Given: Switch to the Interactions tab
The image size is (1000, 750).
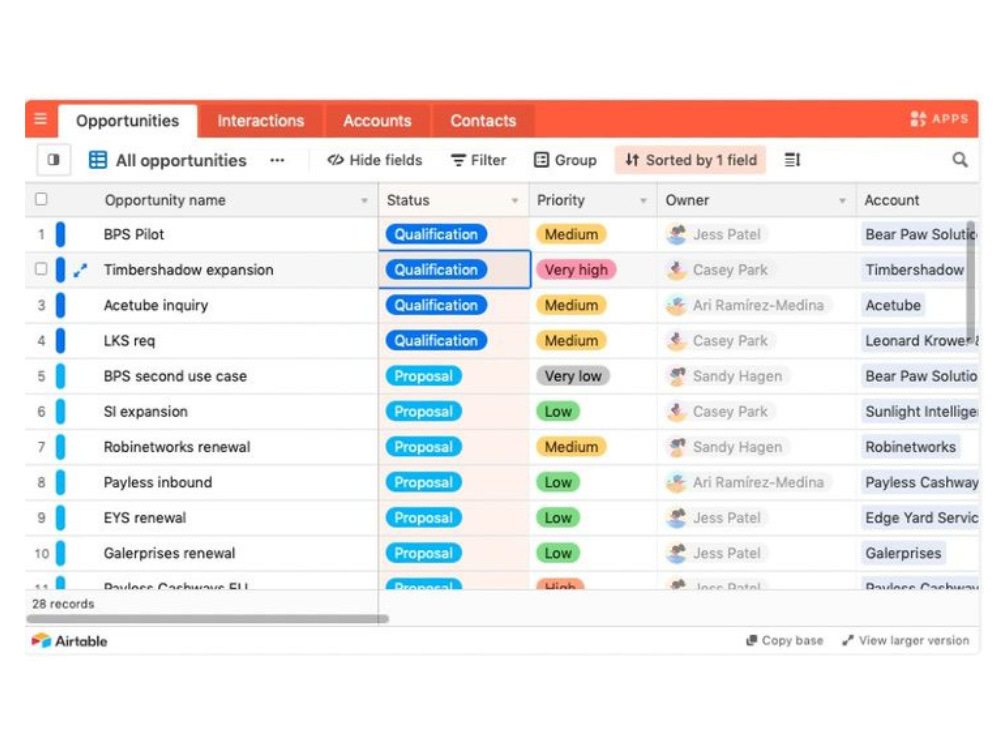Looking at the screenshot, I should click(260, 121).
